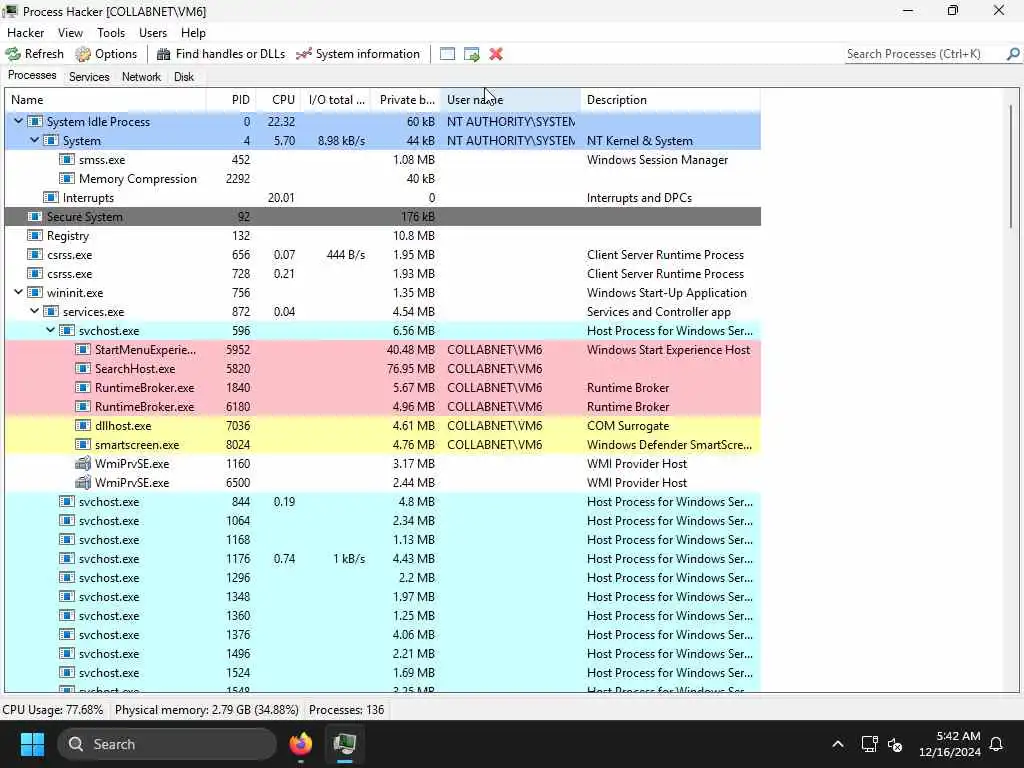Click Processes: 136 status bar entry

click(346, 709)
